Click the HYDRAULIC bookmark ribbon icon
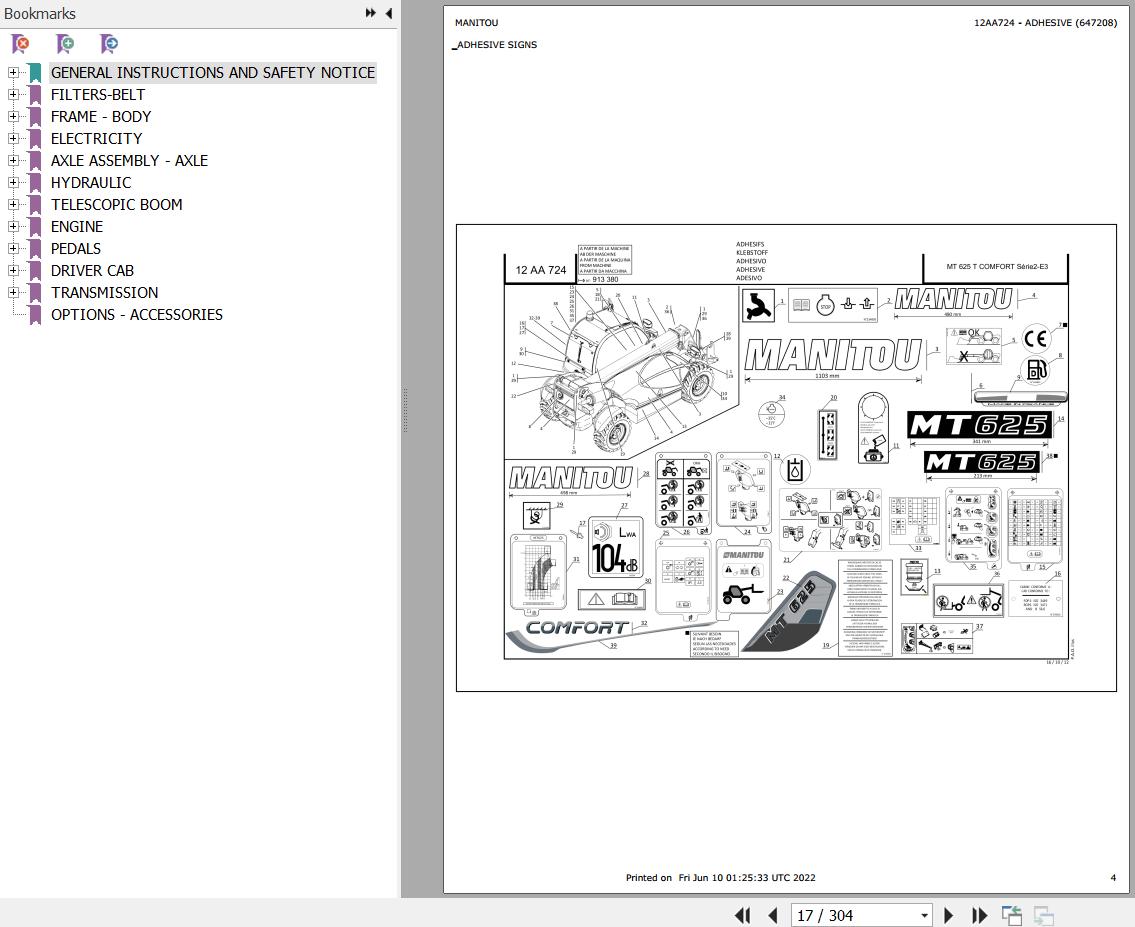This screenshot has height=927, width=1135. (x=35, y=183)
